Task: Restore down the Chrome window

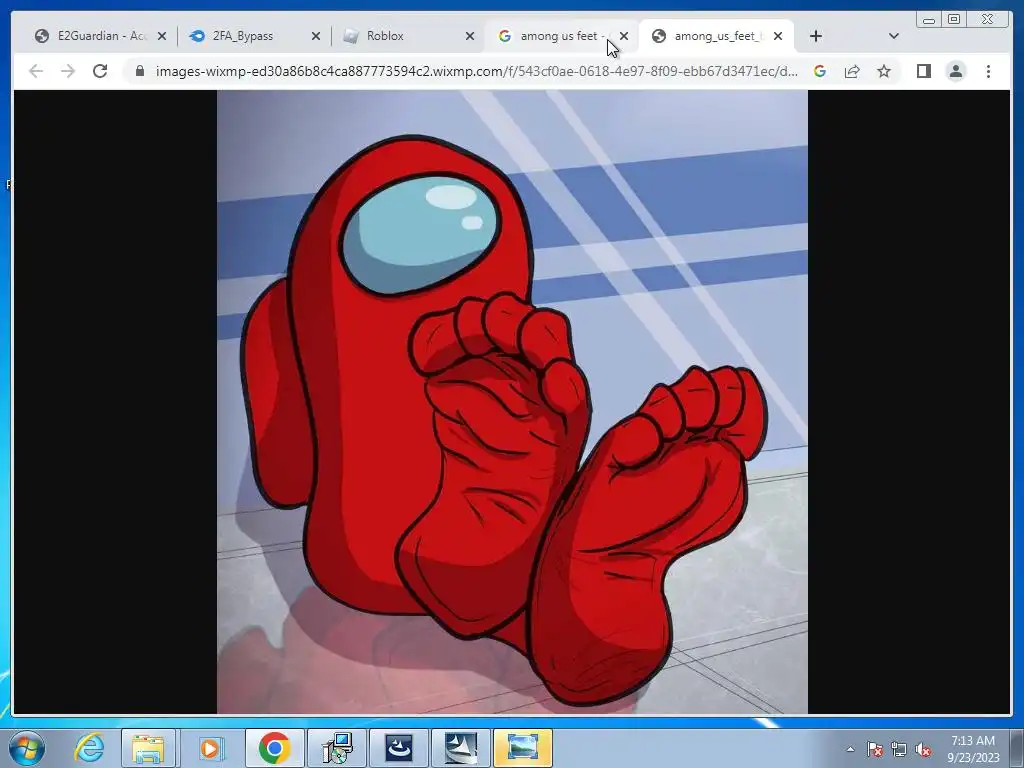Action: (953, 20)
